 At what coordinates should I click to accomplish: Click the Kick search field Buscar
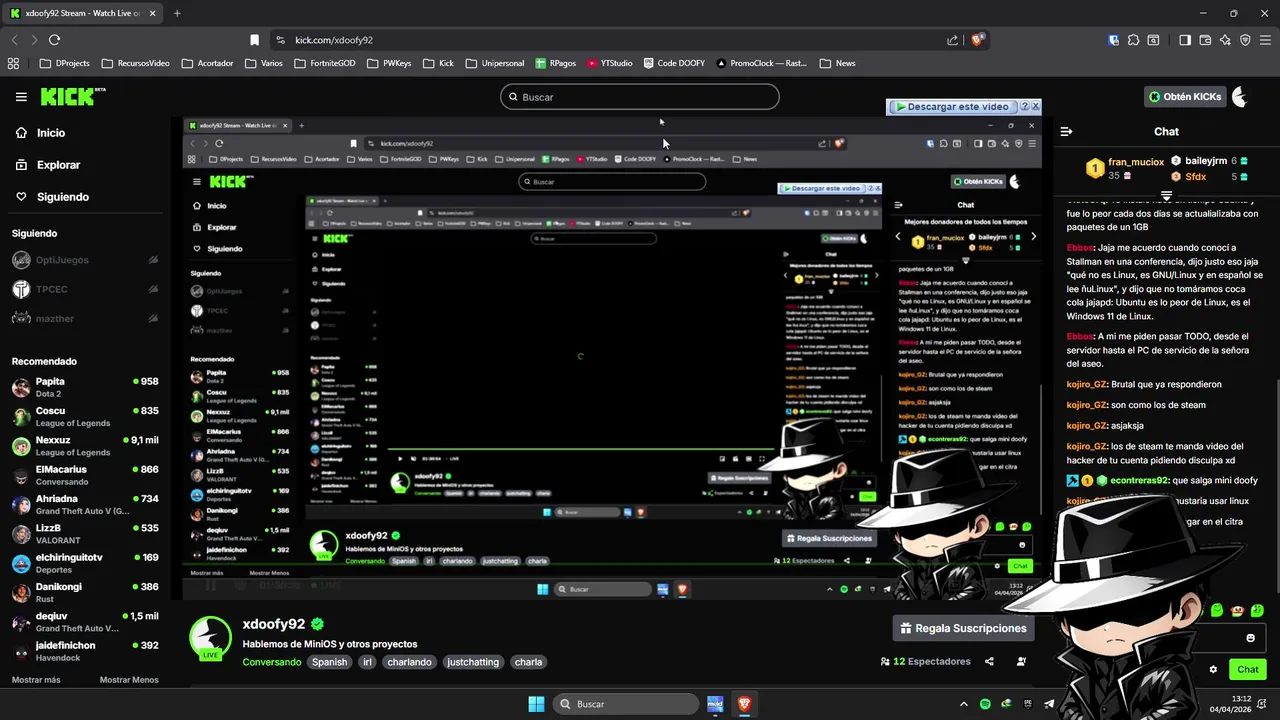click(x=640, y=97)
